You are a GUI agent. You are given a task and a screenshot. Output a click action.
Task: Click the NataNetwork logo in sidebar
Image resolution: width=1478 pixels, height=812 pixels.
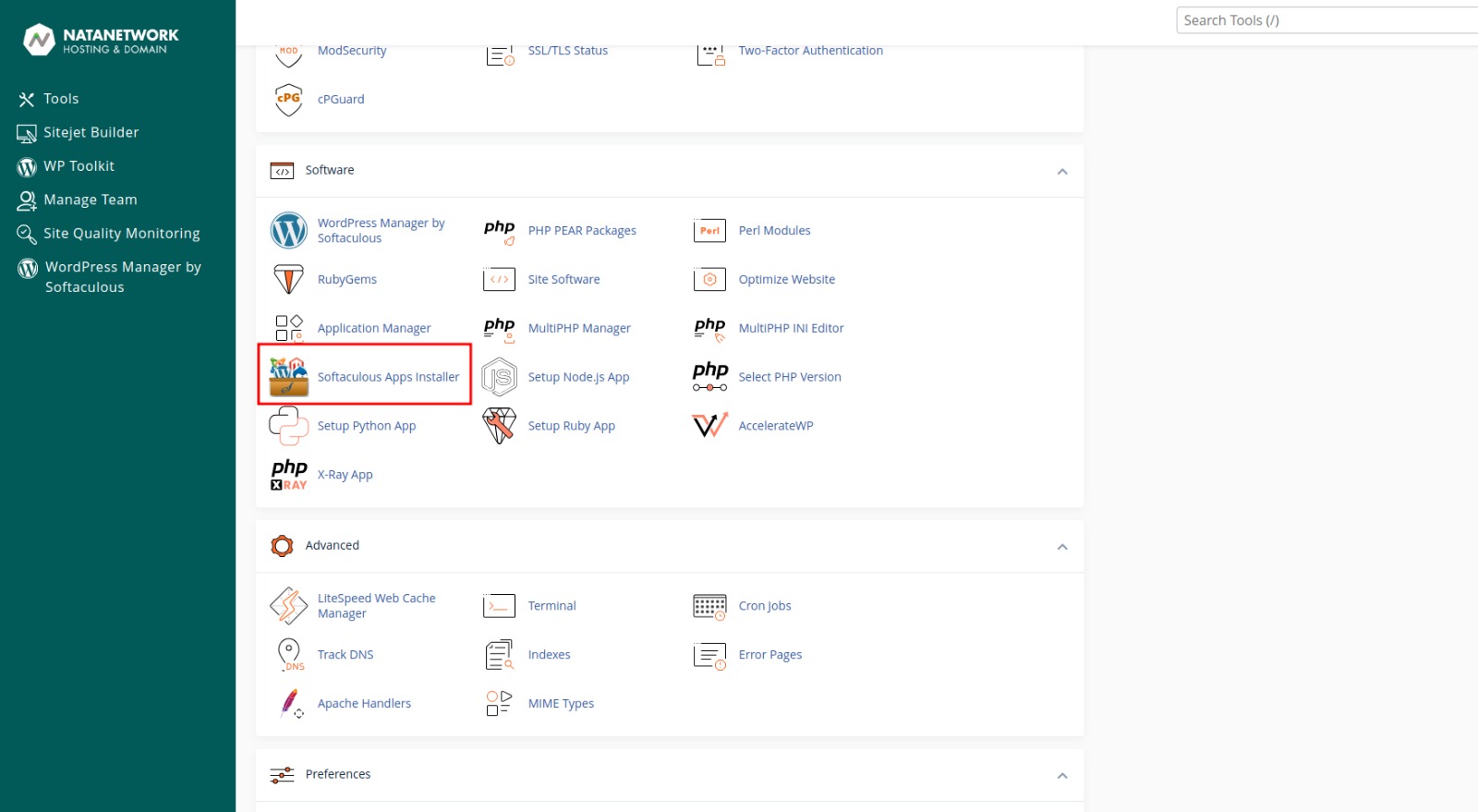[x=101, y=40]
